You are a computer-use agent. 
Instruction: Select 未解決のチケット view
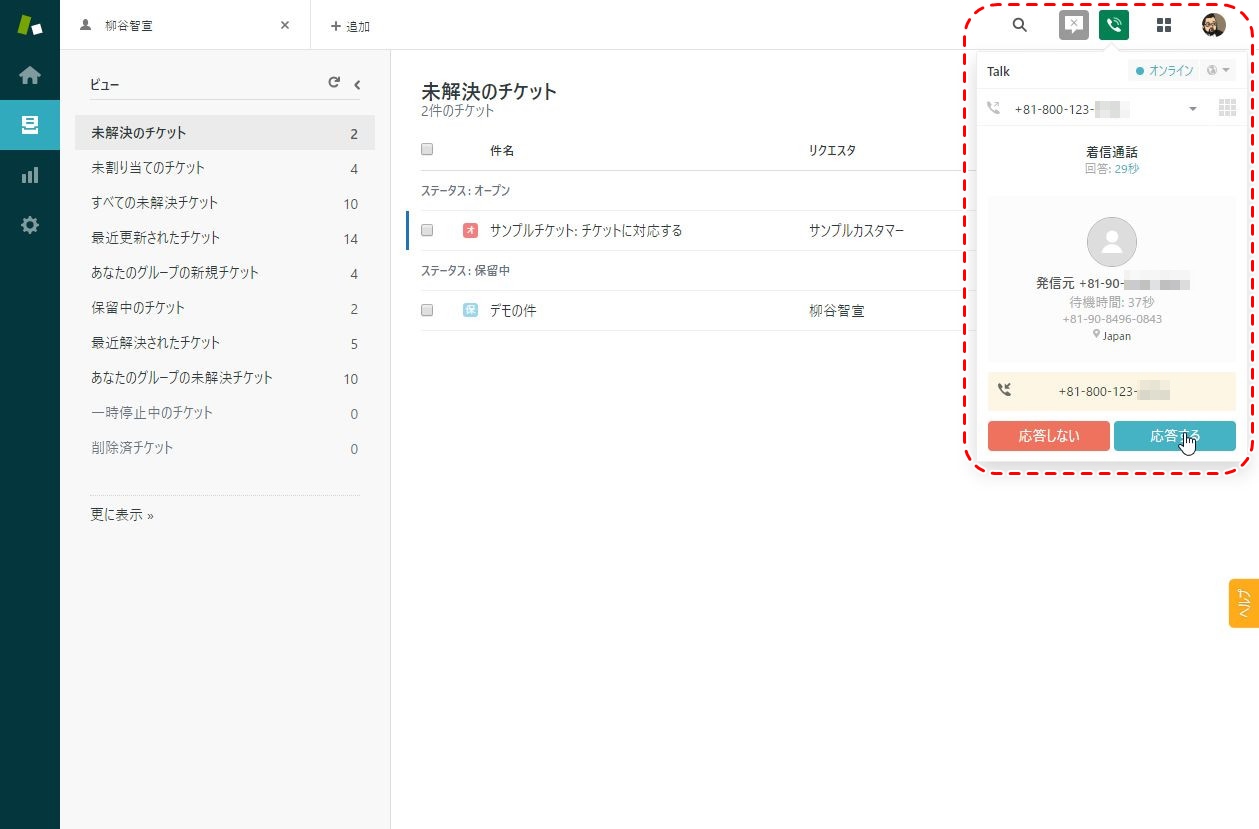(x=225, y=133)
